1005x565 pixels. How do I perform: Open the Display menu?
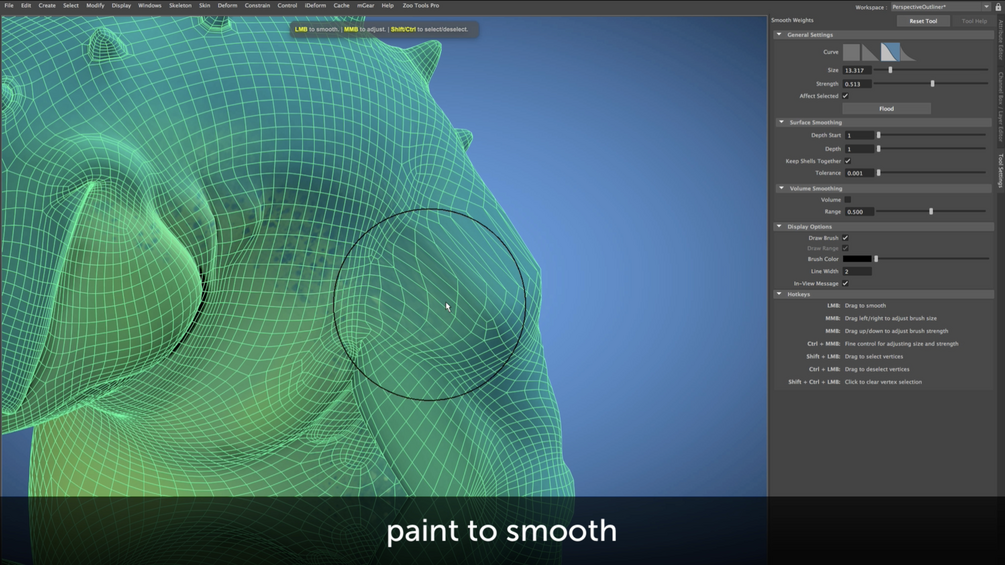pyautogui.click(x=121, y=5)
